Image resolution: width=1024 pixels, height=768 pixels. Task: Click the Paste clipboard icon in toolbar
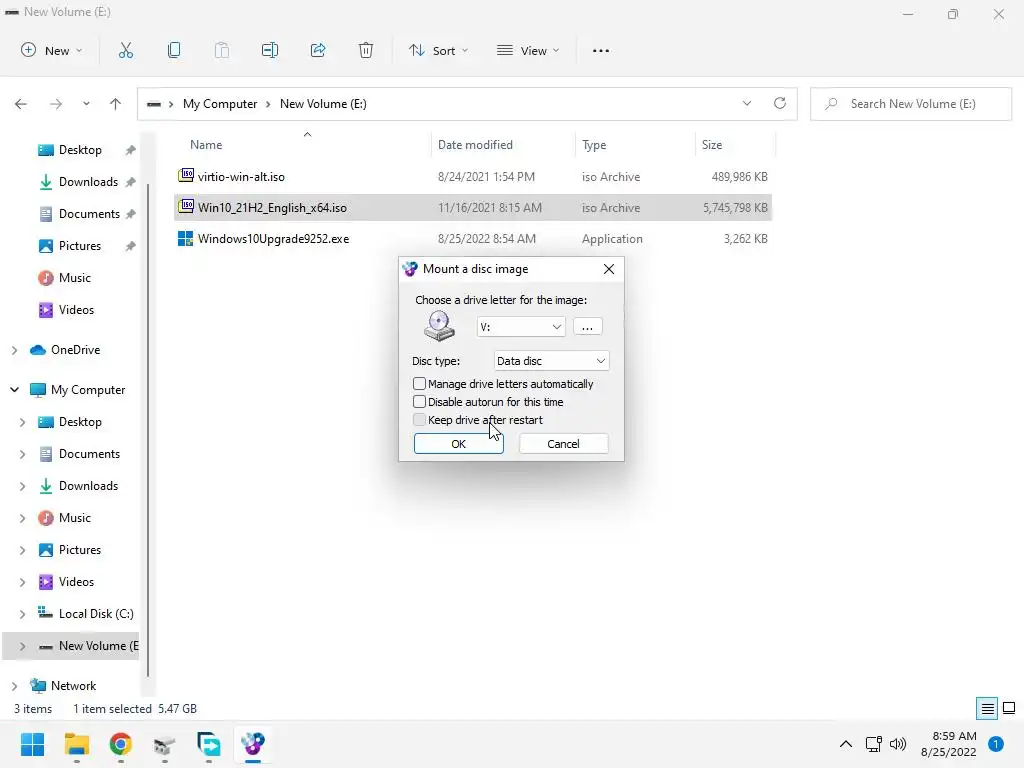point(222,50)
